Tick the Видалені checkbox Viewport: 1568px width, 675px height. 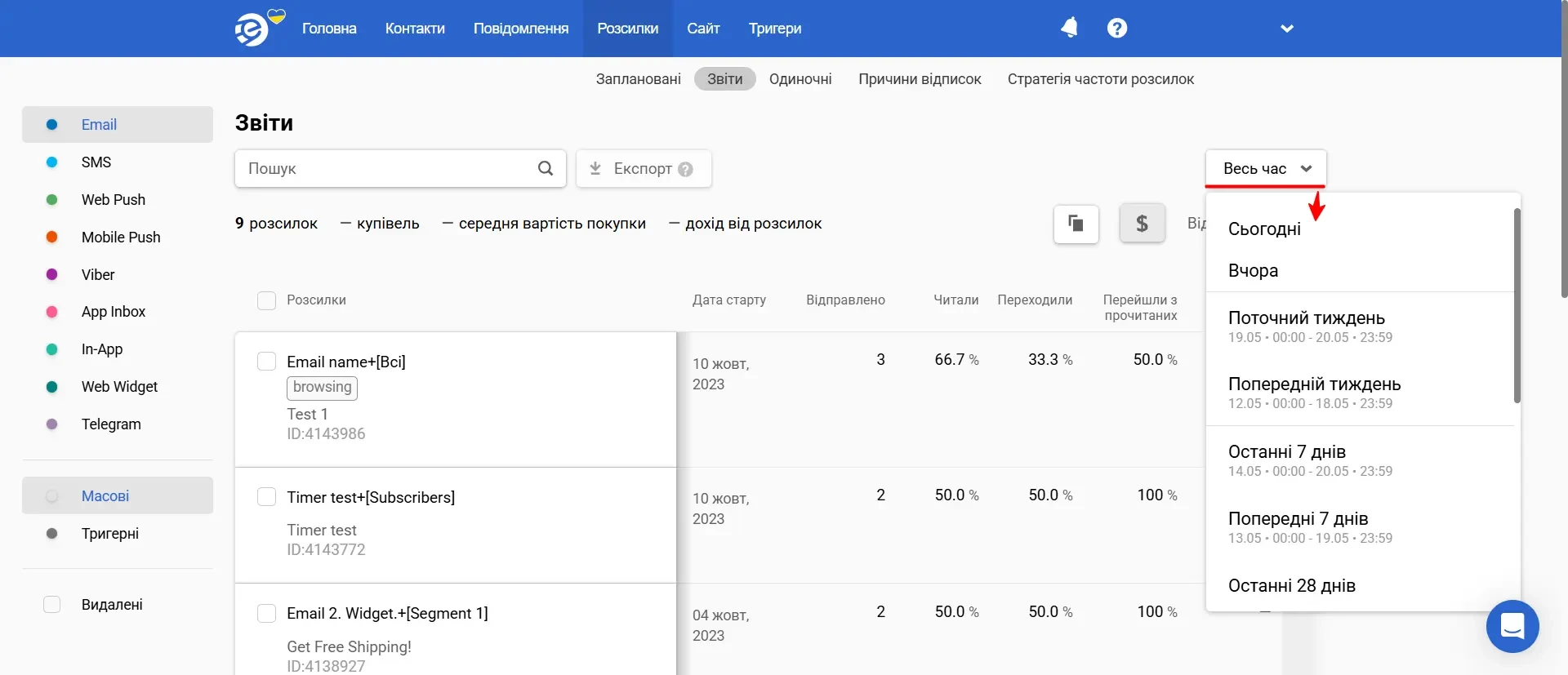coord(51,605)
